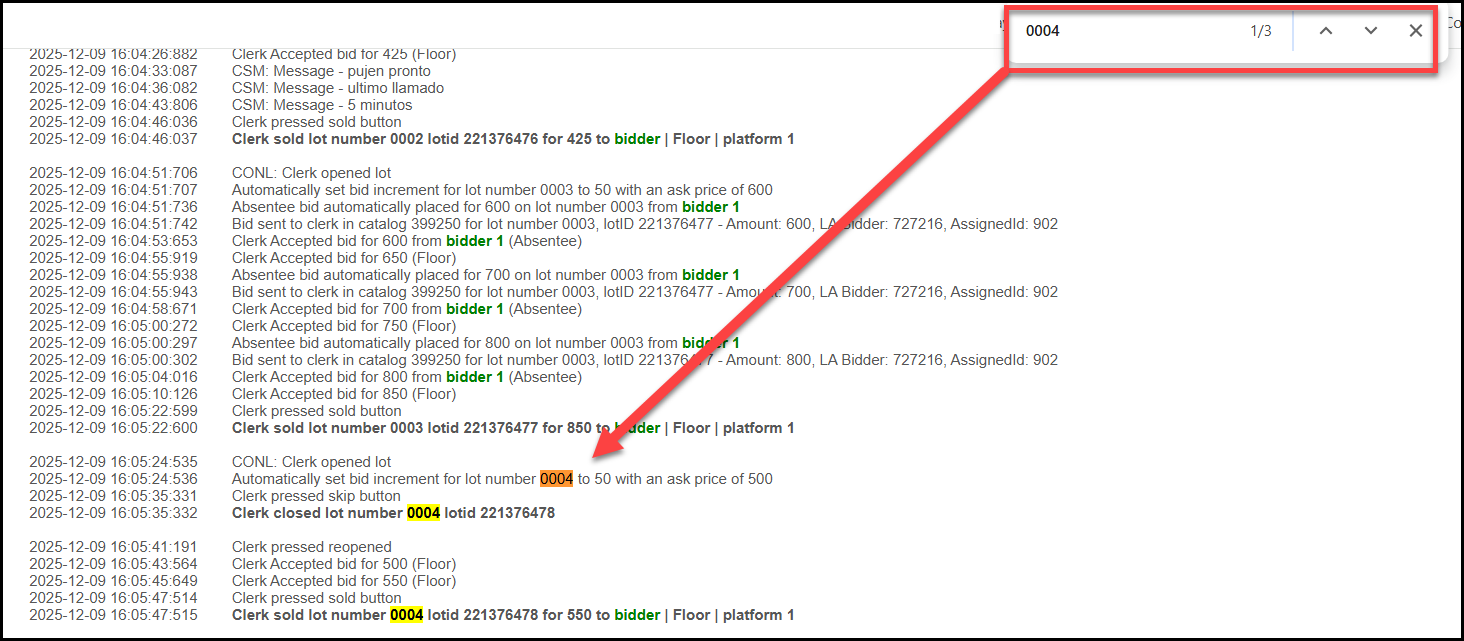This screenshot has height=641, width=1464.
Task: Click the 'Bid sent to clerk' Amount: 800 line
Action: [645, 360]
